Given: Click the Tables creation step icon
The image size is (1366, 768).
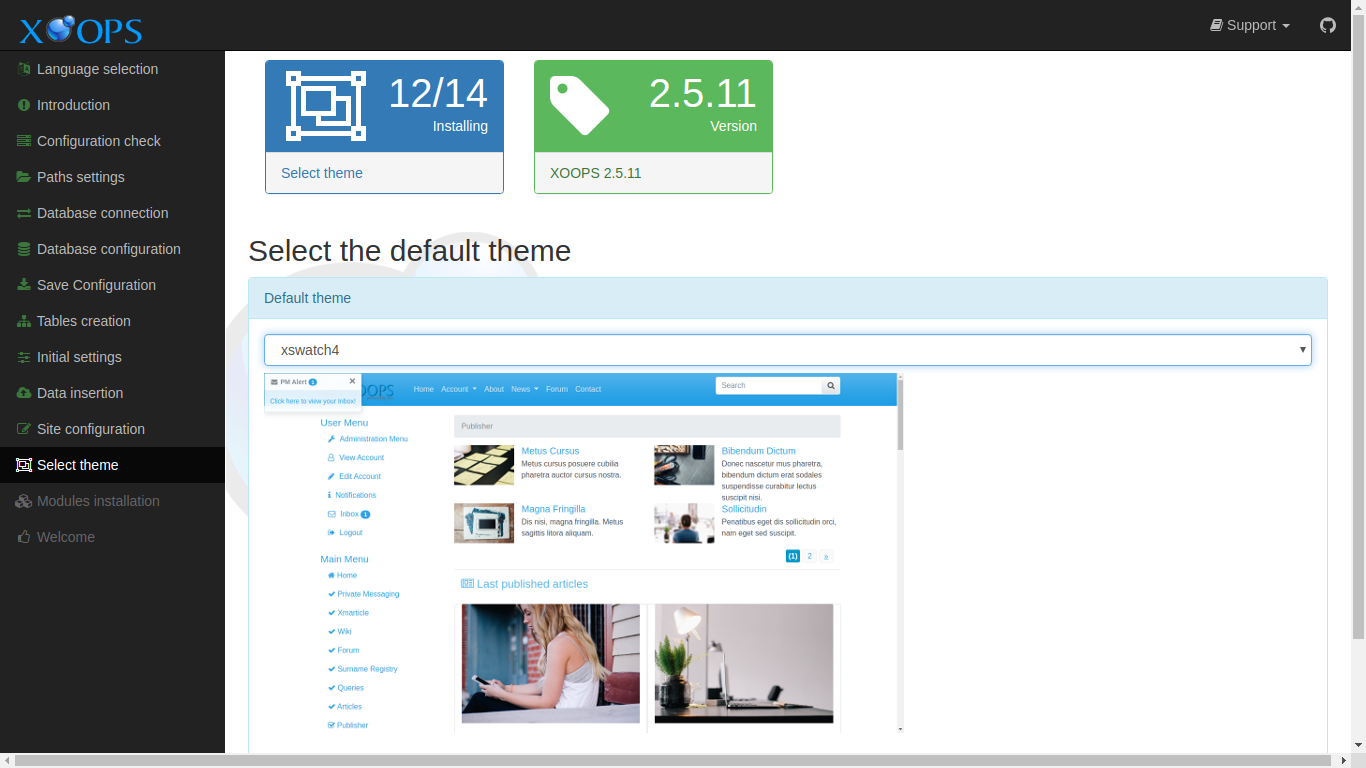Looking at the screenshot, I should (21, 321).
